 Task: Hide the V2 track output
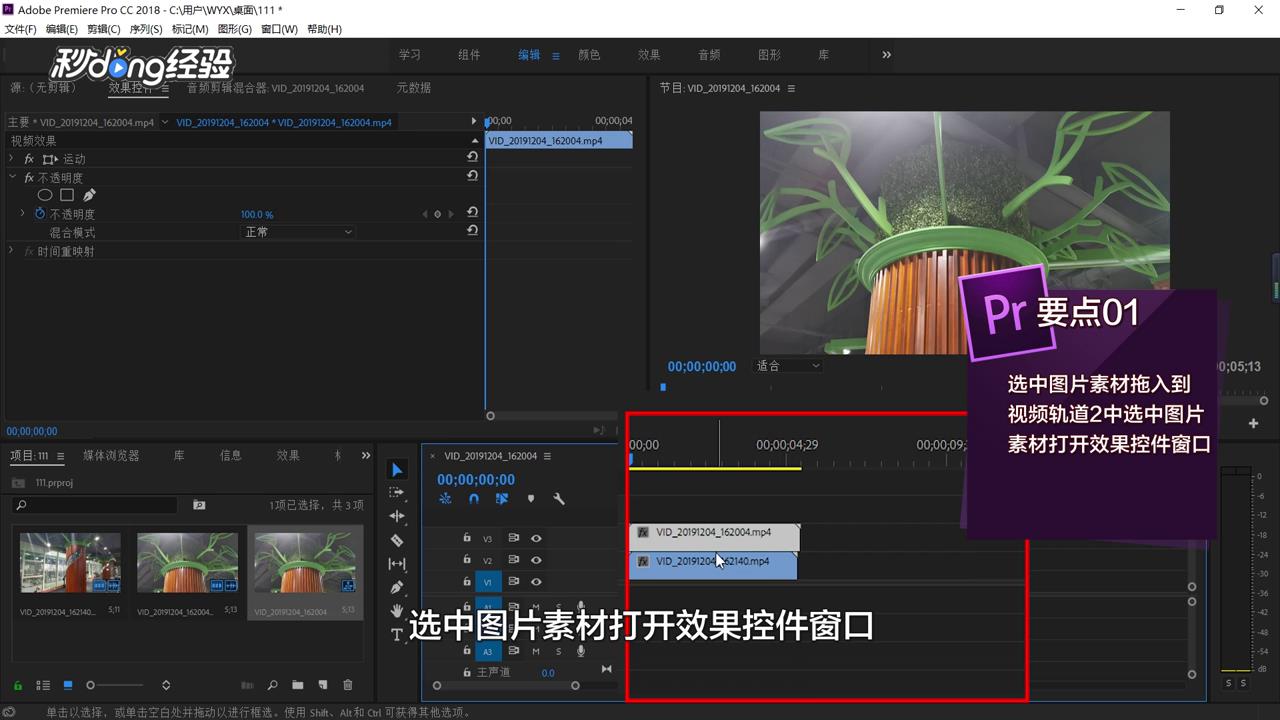pyautogui.click(x=536, y=560)
